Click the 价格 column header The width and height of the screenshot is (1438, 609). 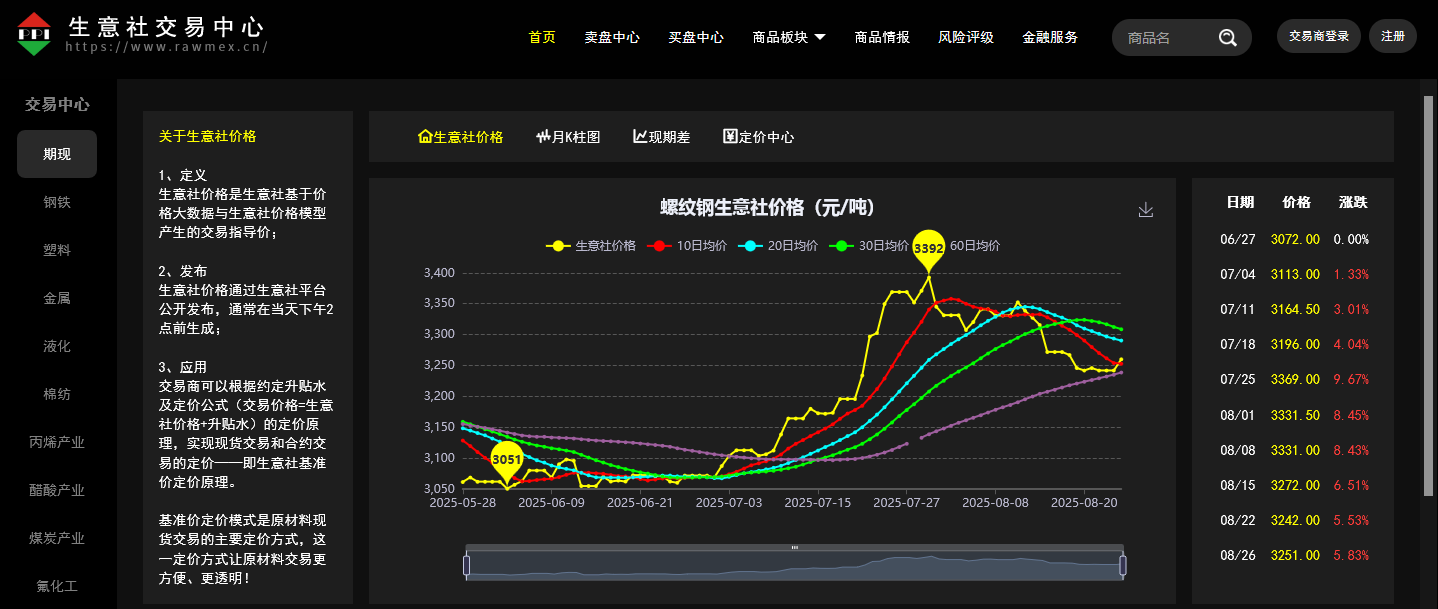click(x=1296, y=202)
